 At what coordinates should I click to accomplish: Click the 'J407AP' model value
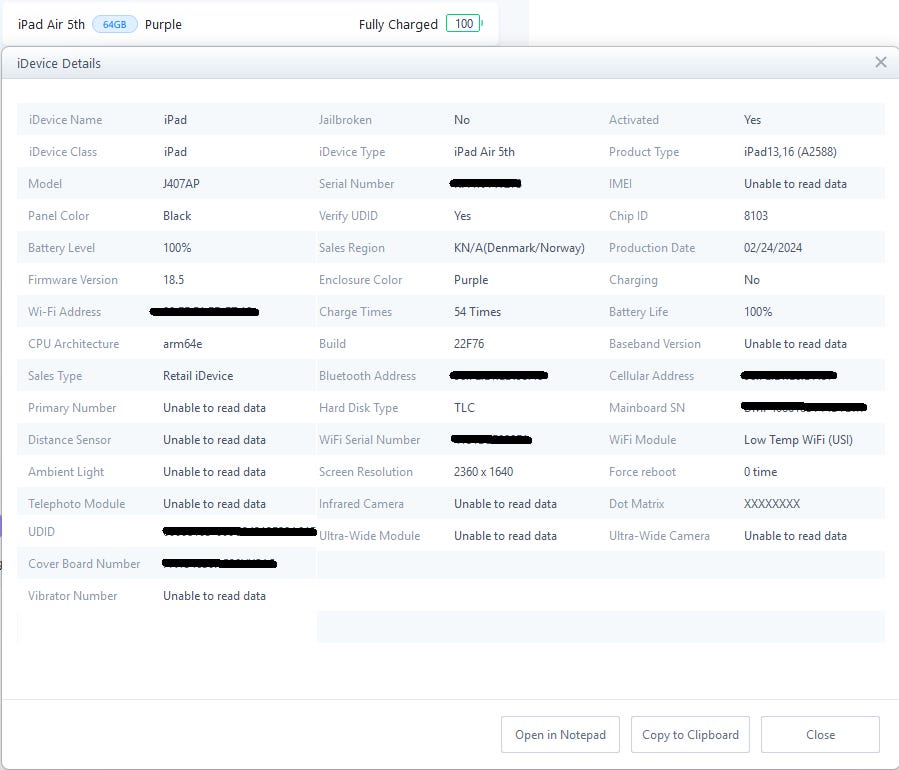pos(181,184)
